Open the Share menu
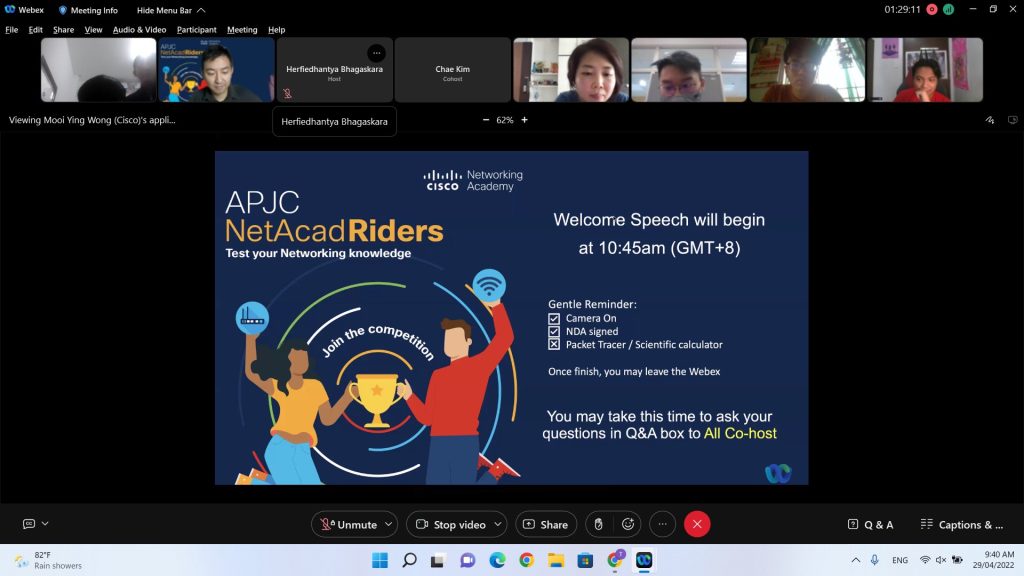This screenshot has height=576, width=1024. tap(63, 30)
